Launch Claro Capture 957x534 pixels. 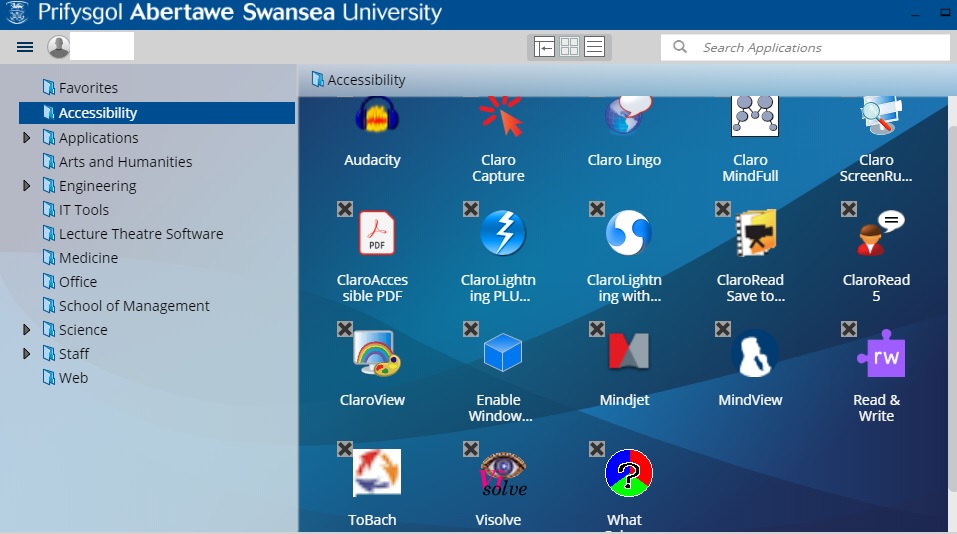point(502,116)
